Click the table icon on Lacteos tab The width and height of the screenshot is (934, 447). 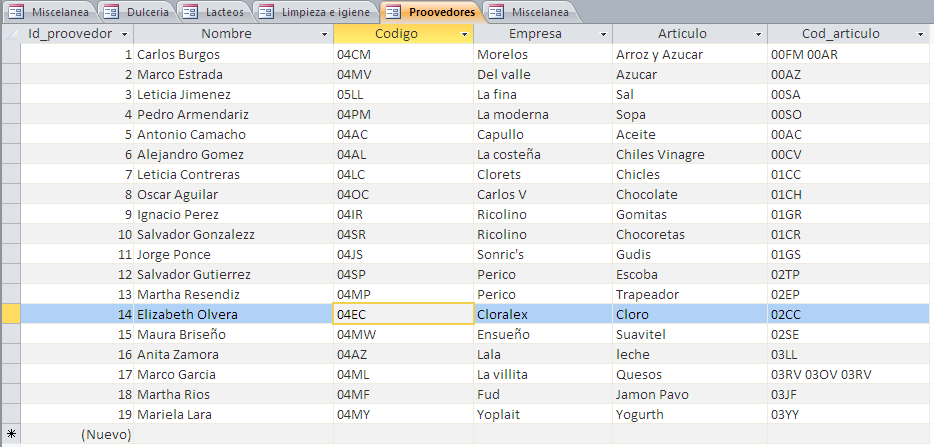pyautogui.click(x=190, y=12)
